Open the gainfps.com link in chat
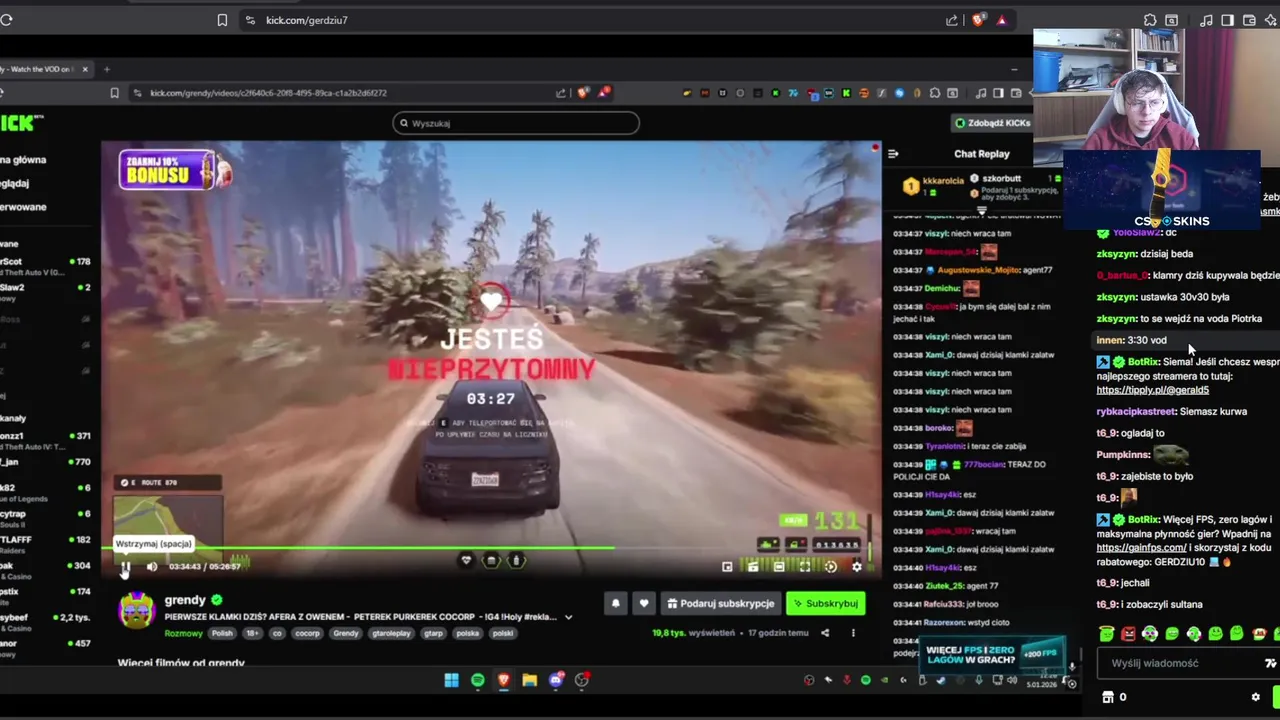The image size is (1280, 720). 1141,548
